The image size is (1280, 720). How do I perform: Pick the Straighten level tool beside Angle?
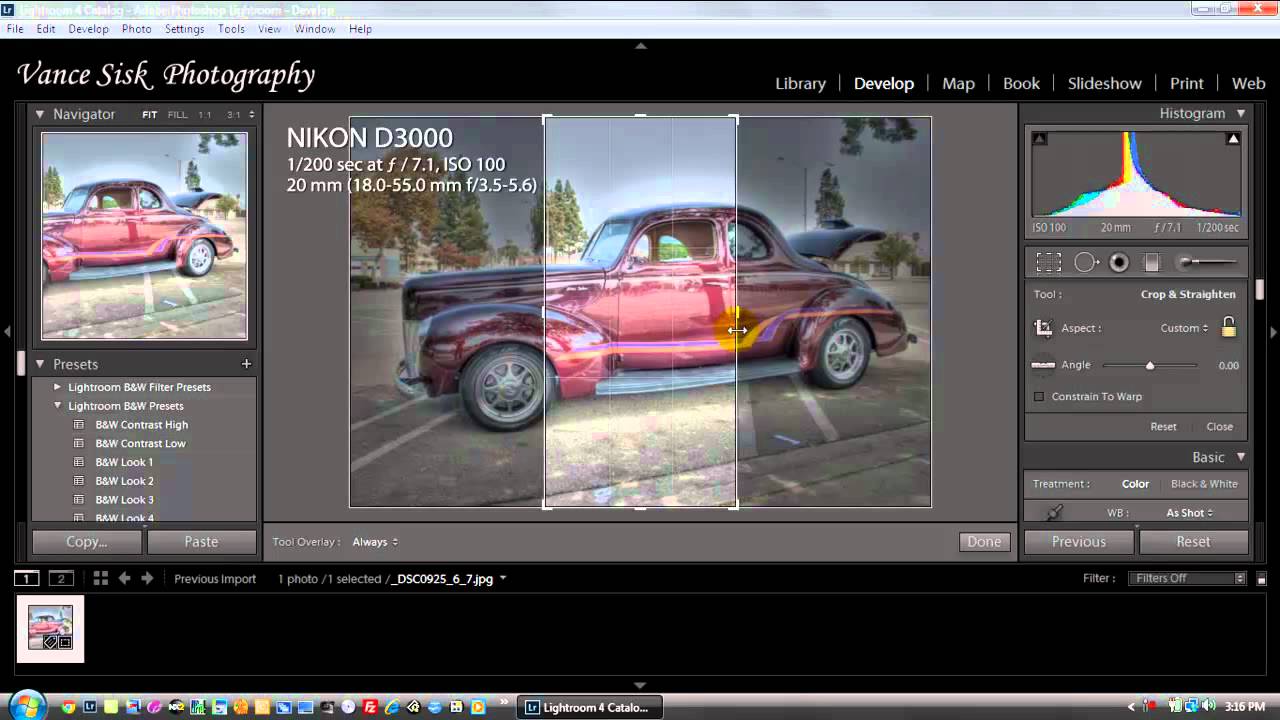pyautogui.click(x=1043, y=365)
